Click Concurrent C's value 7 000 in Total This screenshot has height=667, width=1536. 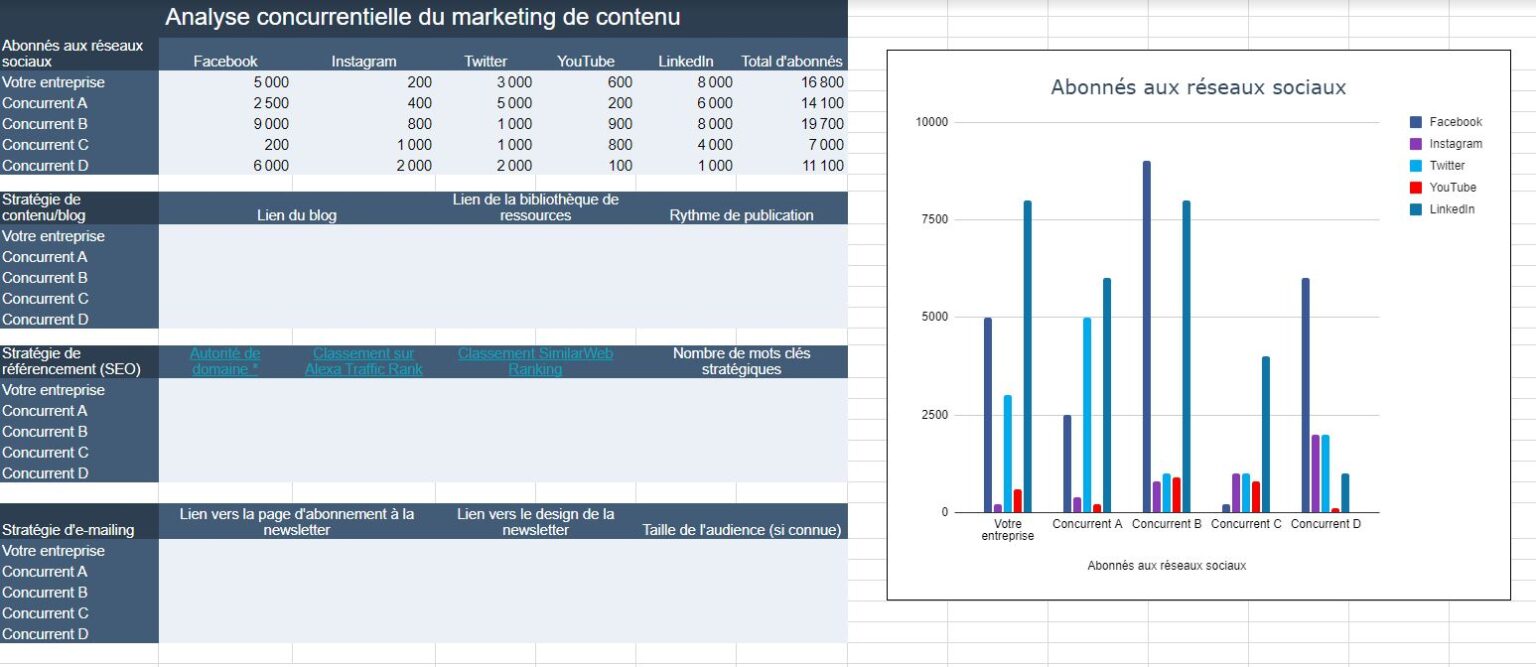pyautogui.click(x=823, y=144)
